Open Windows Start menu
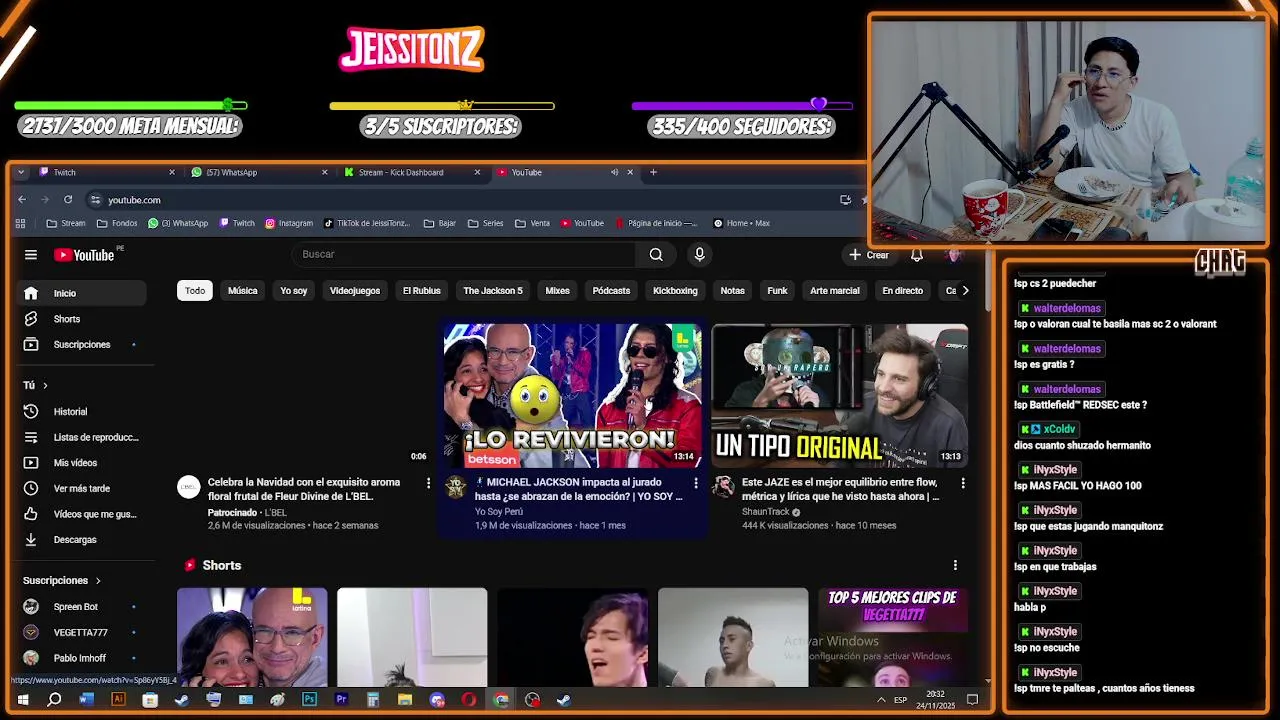 [22, 700]
